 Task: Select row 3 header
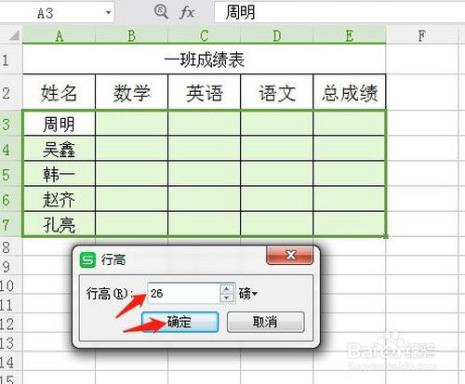pyautogui.click(x=11, y=123)
